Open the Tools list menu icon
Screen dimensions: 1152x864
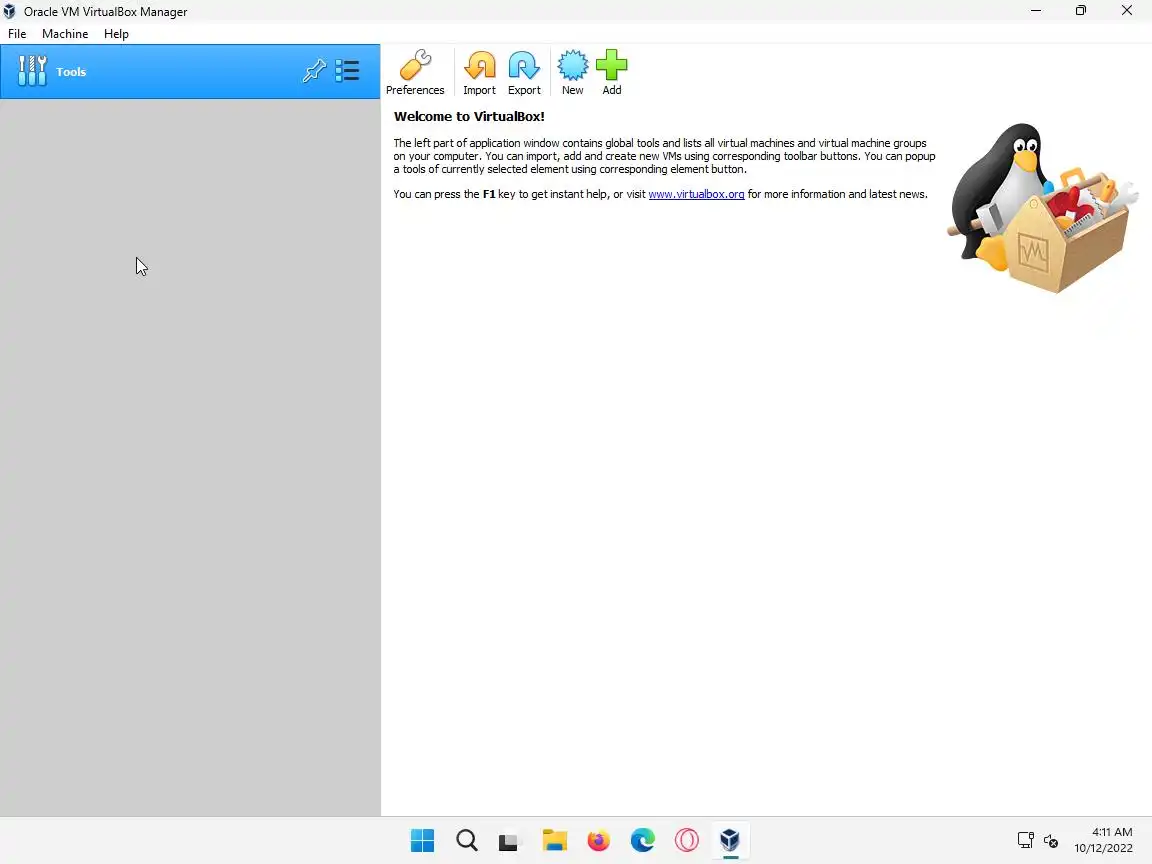click(347, 71)
